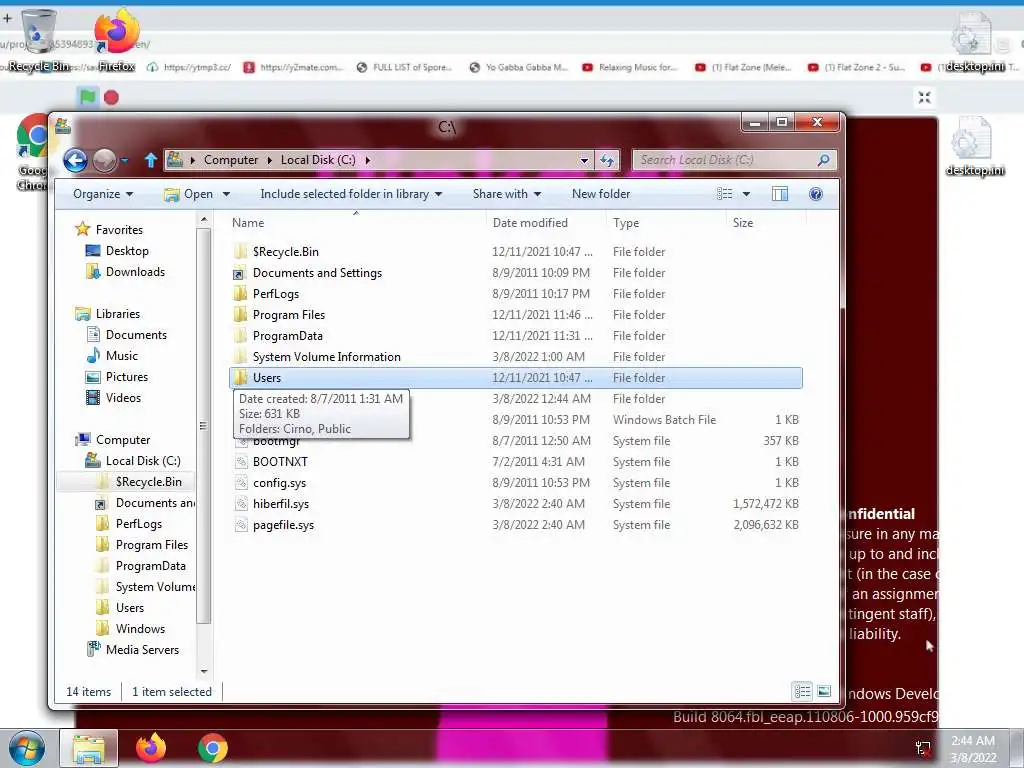Open Downloads in the navigation pane
The width and height of the screenshot is (1024, 768).
135,272
